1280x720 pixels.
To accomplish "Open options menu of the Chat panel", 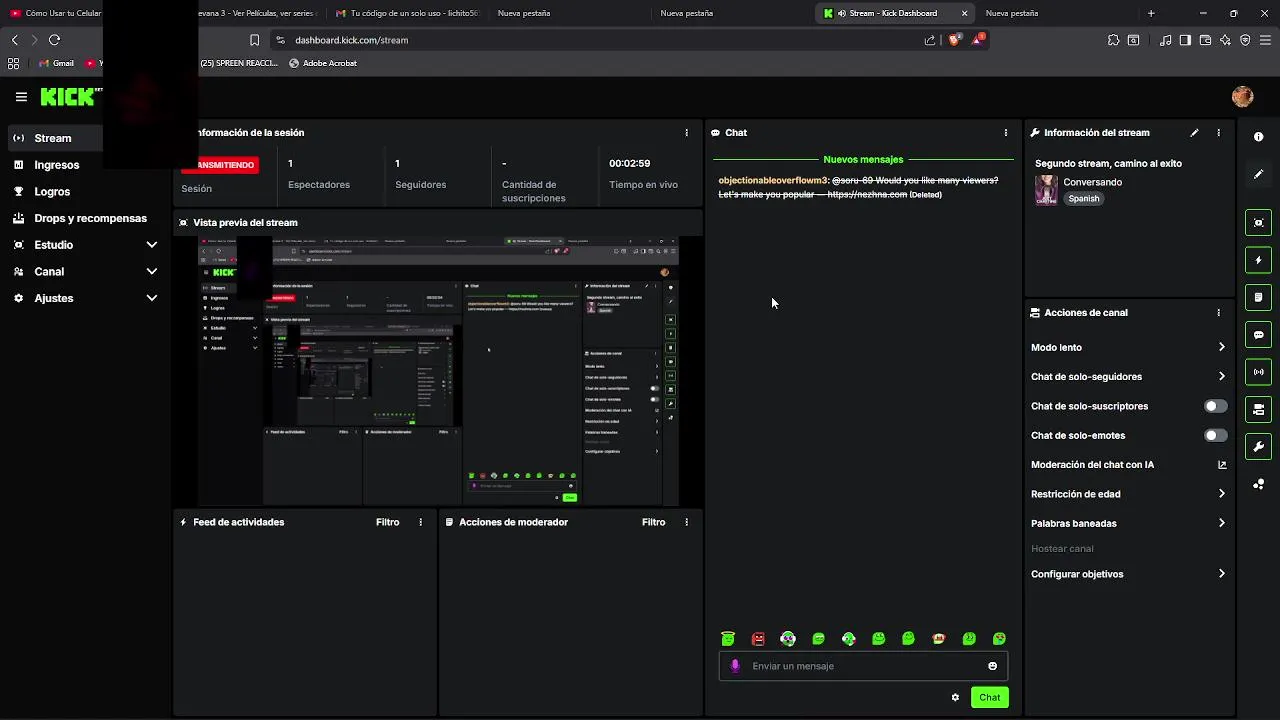I will pyautogui.click(x=1005, y=132).
